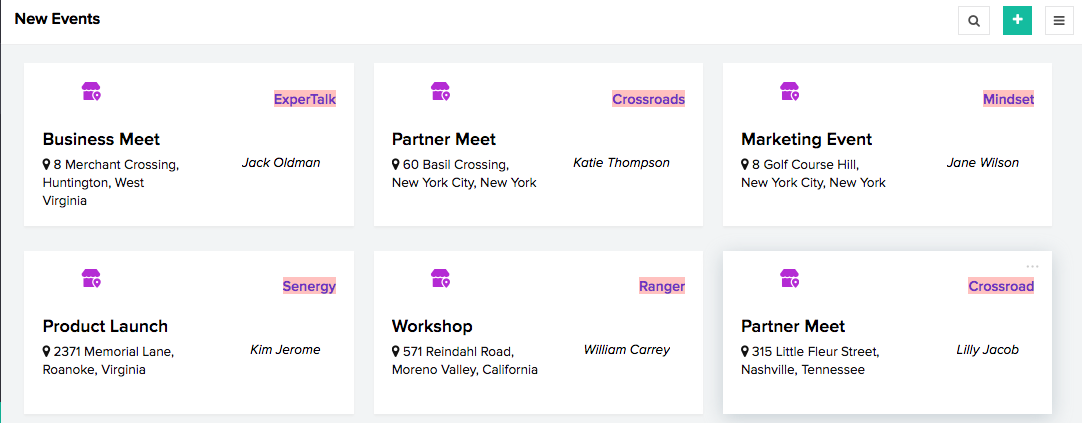Click the Senergy link

309,286
